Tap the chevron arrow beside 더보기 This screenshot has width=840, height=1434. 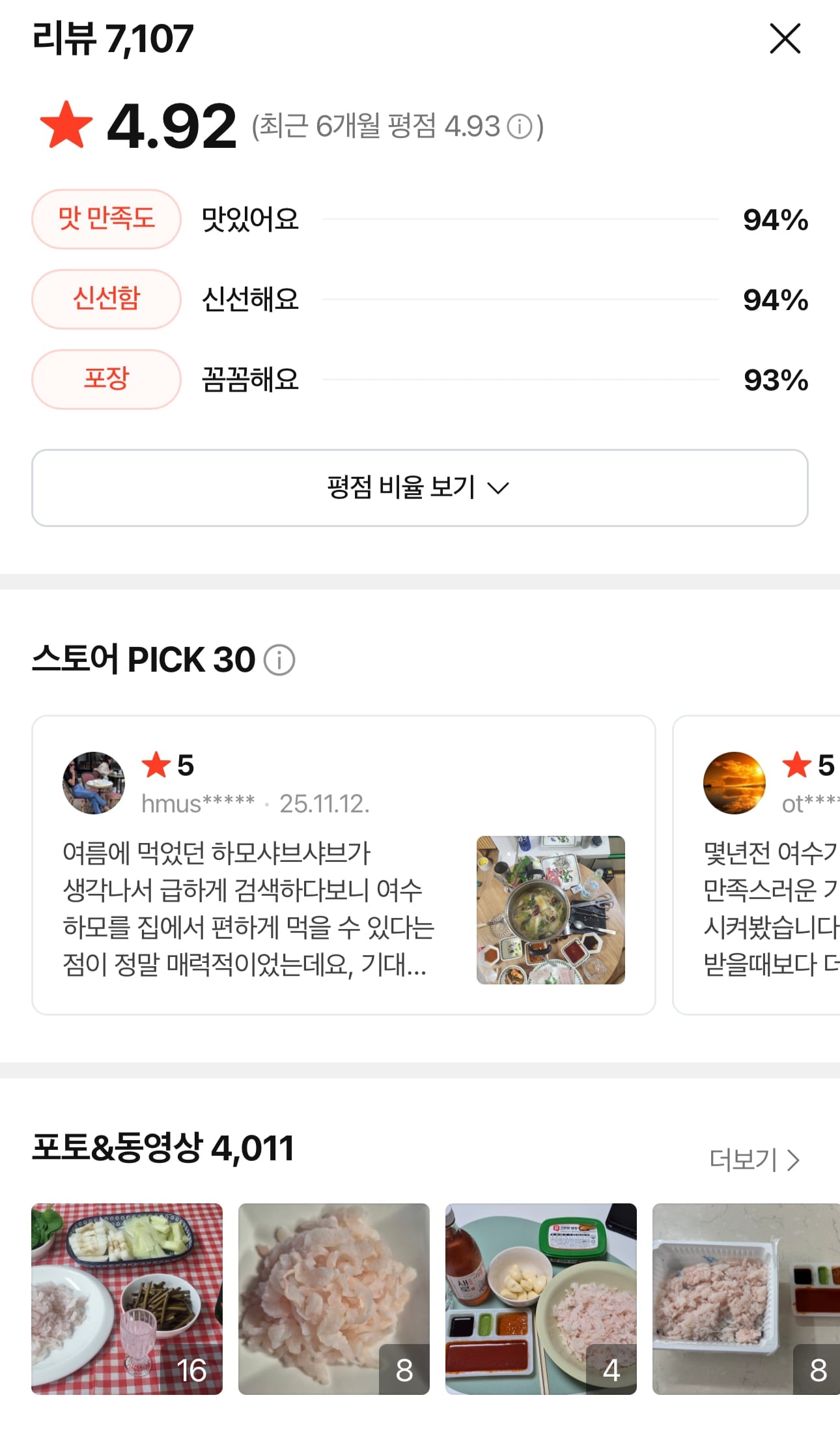793,1160
